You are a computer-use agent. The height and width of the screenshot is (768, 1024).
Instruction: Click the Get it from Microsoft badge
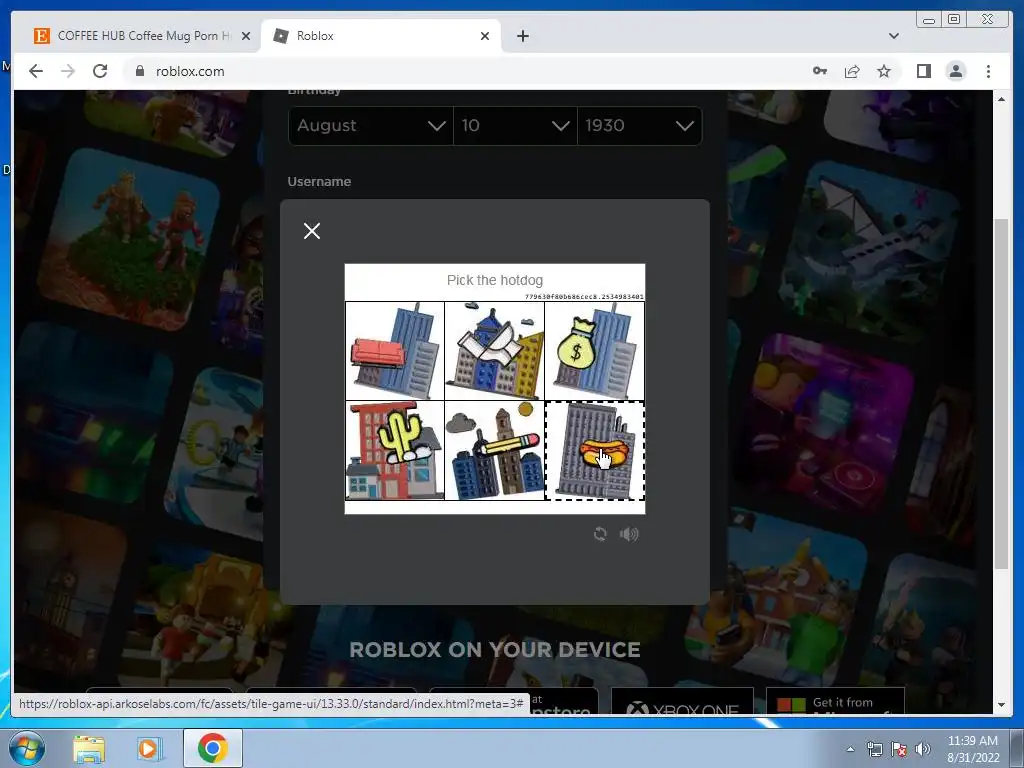835,701
